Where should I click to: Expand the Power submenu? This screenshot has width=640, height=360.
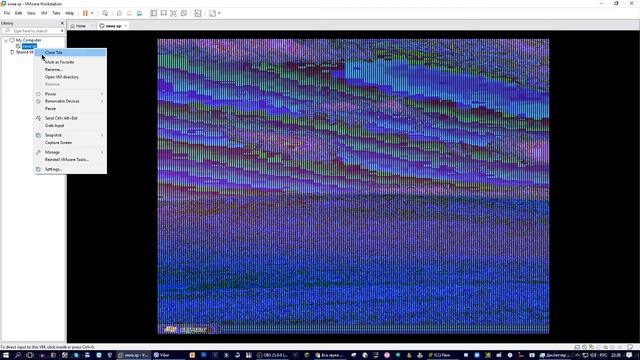coord(71,94)
